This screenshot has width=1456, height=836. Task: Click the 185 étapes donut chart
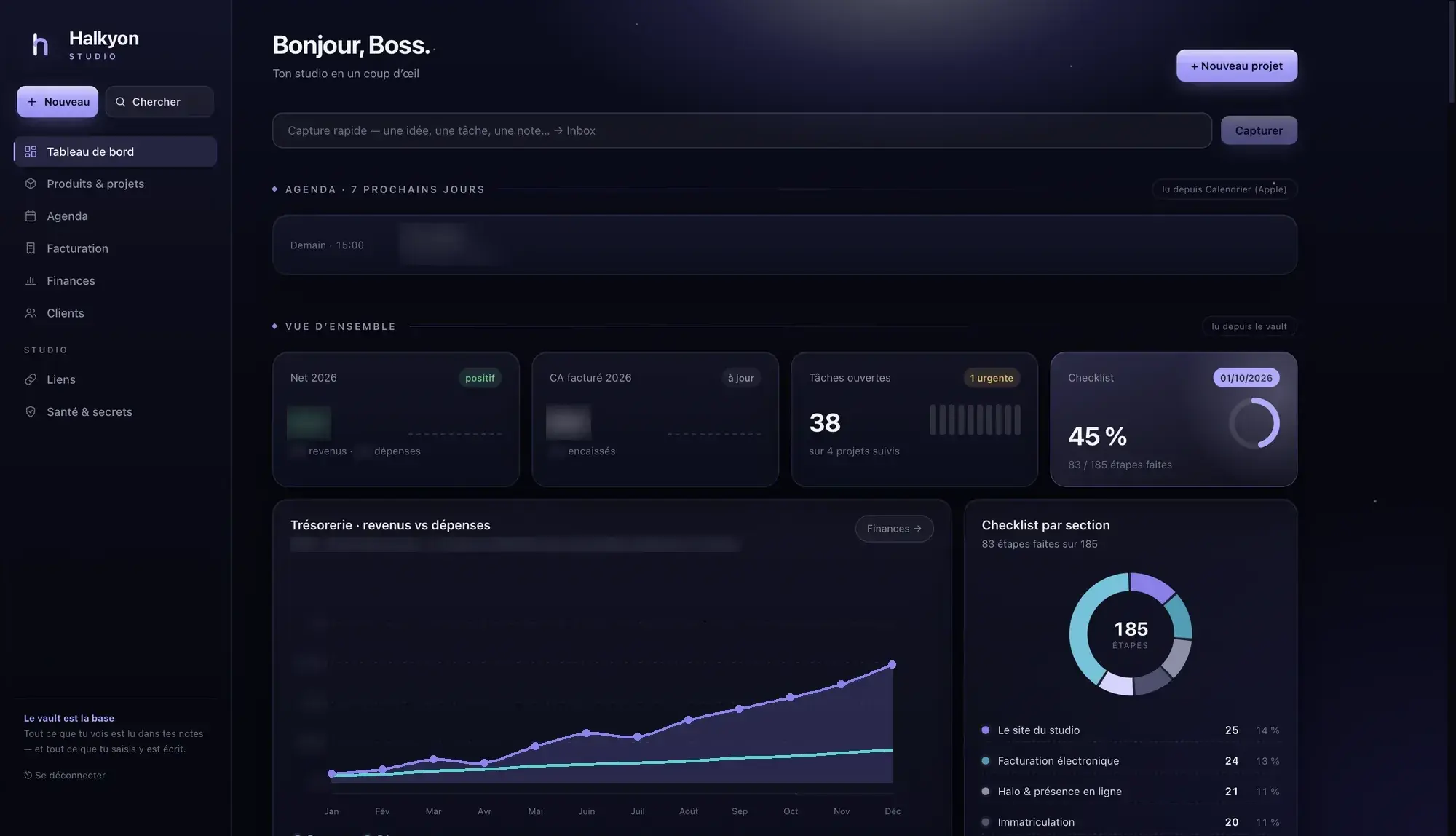(x=1131, y=634)
